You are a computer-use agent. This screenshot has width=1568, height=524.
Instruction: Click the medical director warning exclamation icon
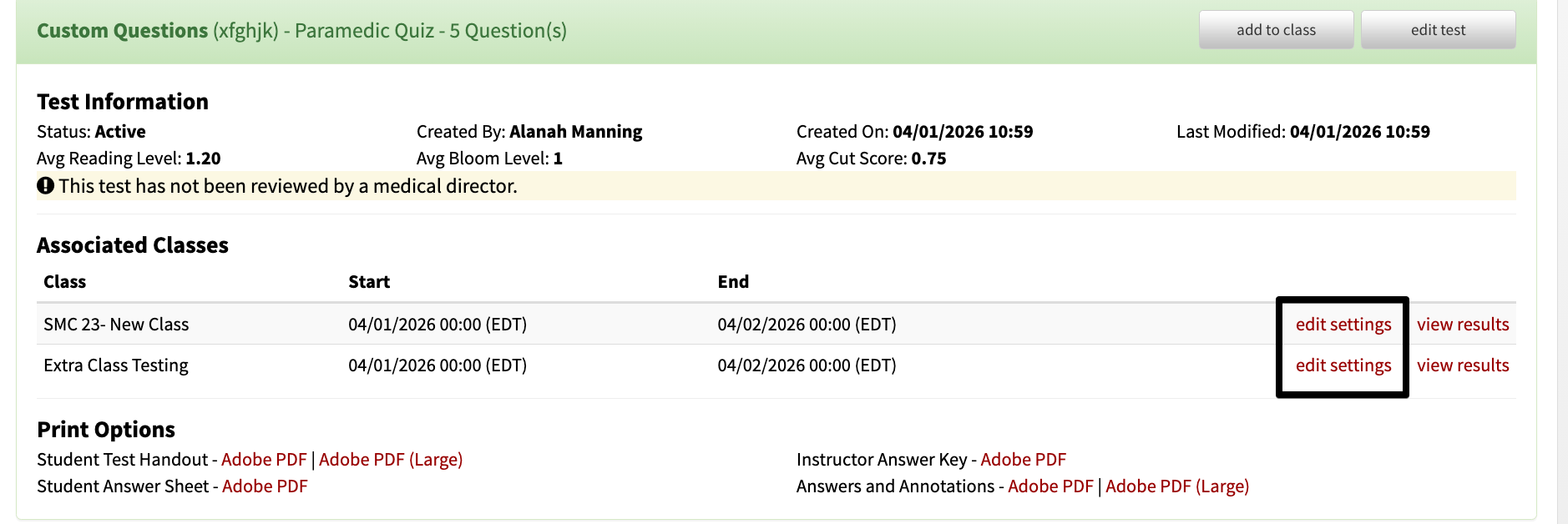[x=45, y=185]
